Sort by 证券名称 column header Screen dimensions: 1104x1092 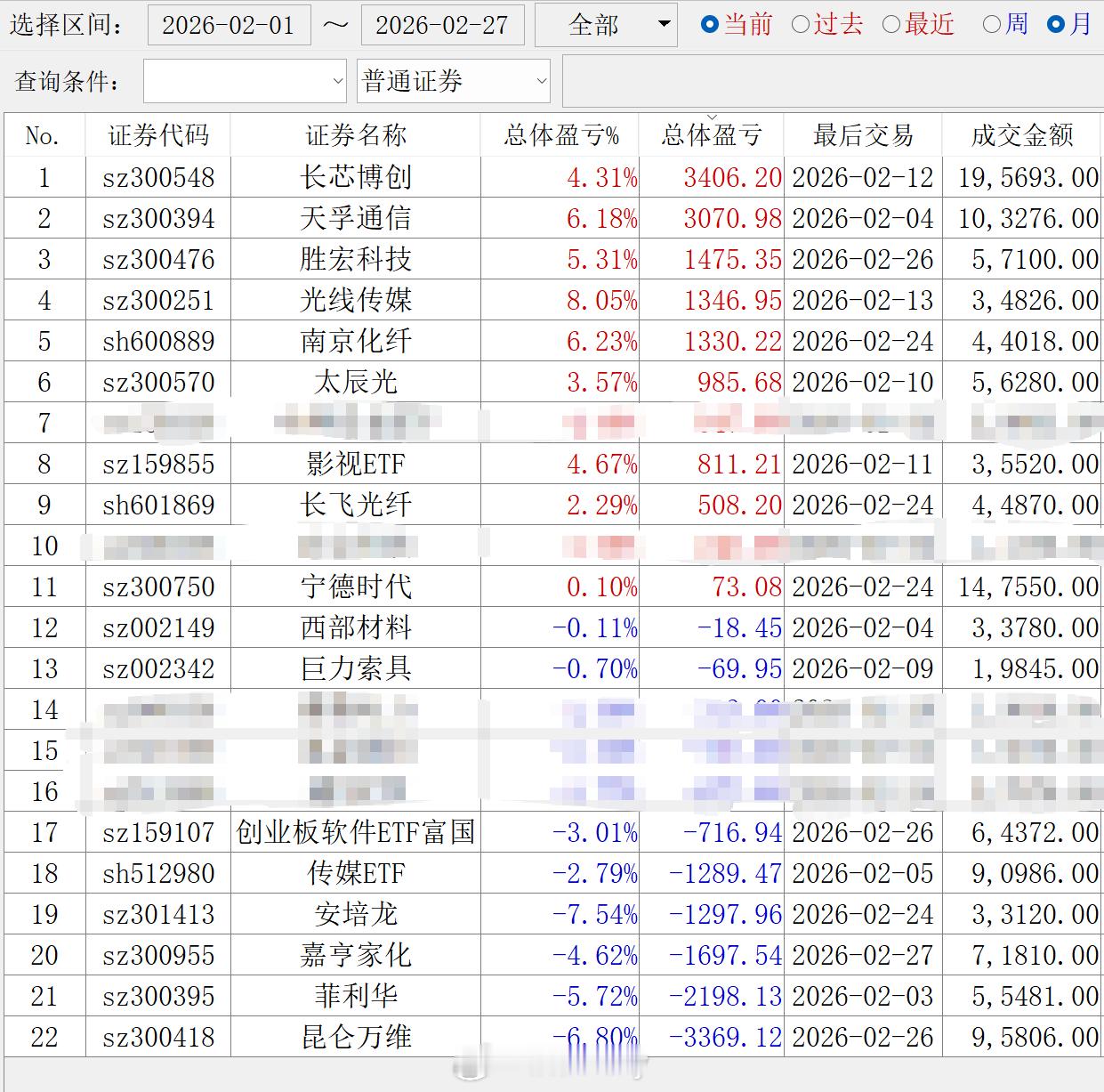click(356, 135)
